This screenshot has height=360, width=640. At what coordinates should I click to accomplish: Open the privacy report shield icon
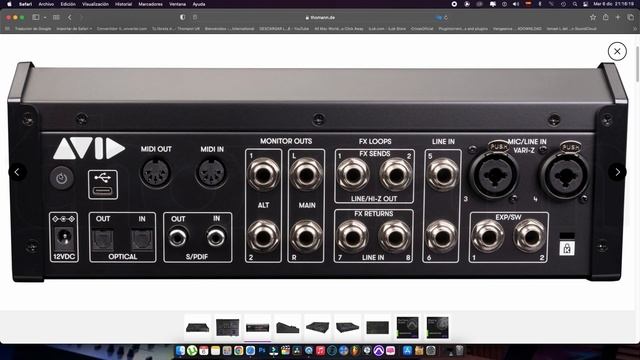pyautogui.click(x=182, y=18)
